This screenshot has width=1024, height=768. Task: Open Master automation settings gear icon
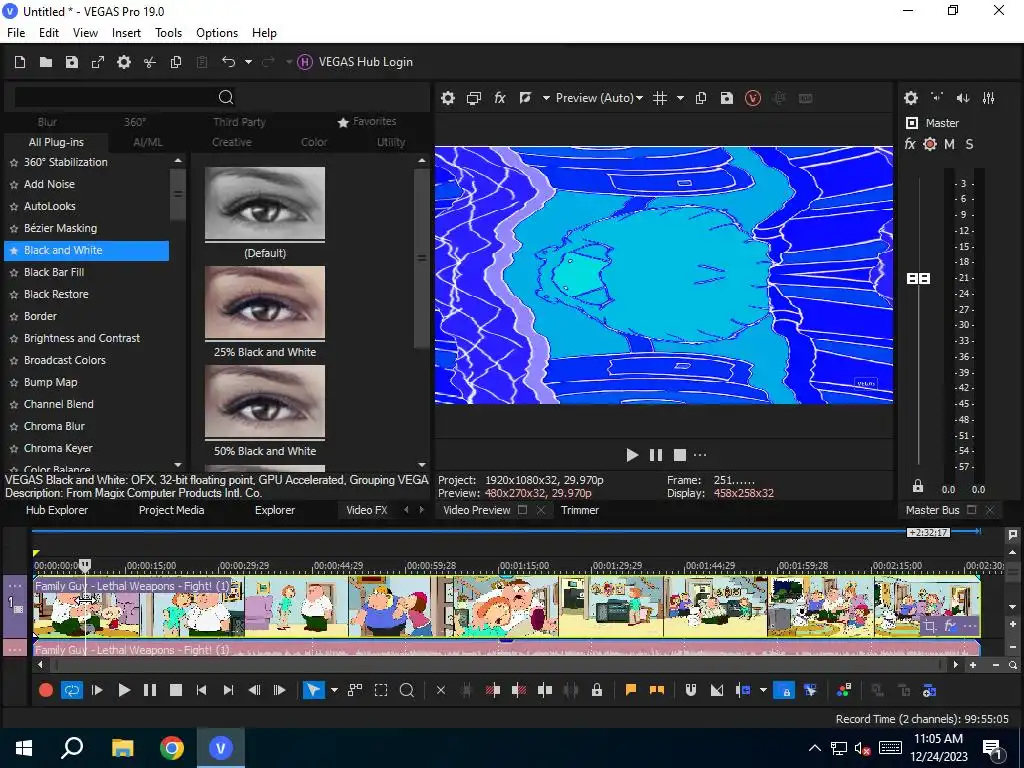tap(930, 144)
